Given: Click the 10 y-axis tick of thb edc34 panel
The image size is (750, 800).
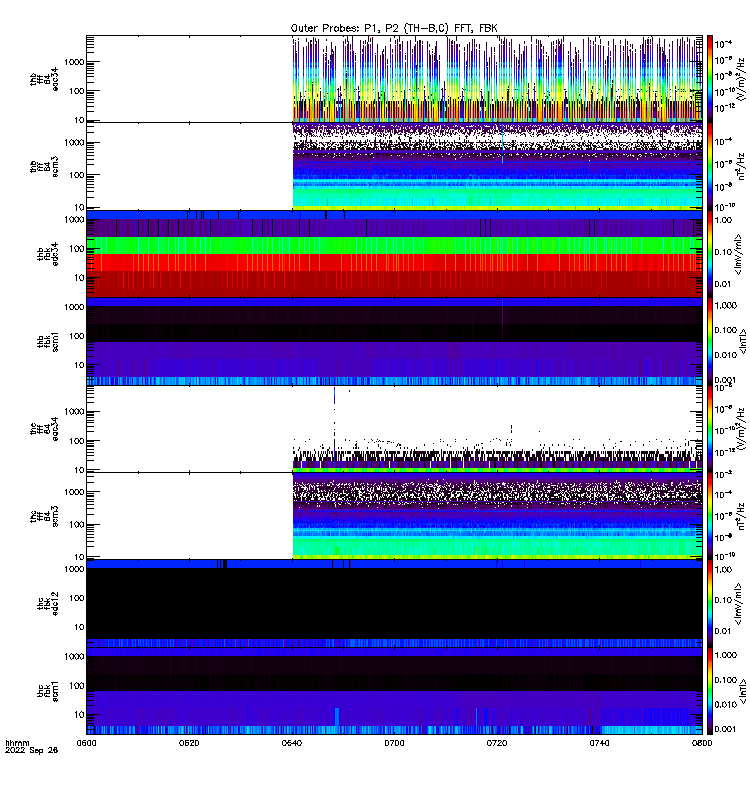Looking at the screenshot, I should 79,278.
